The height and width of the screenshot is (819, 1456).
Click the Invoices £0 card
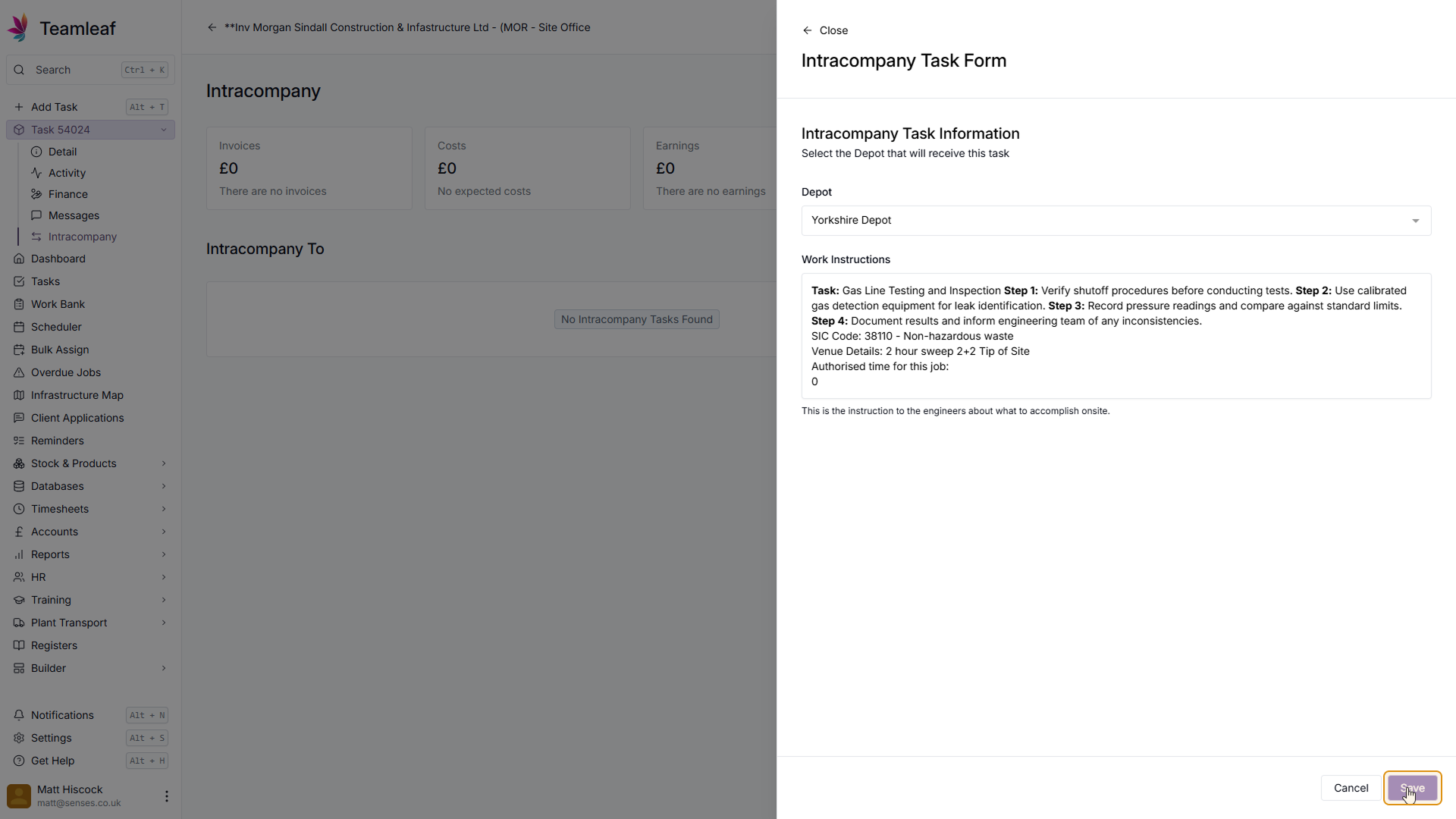(x=309, y=168)
